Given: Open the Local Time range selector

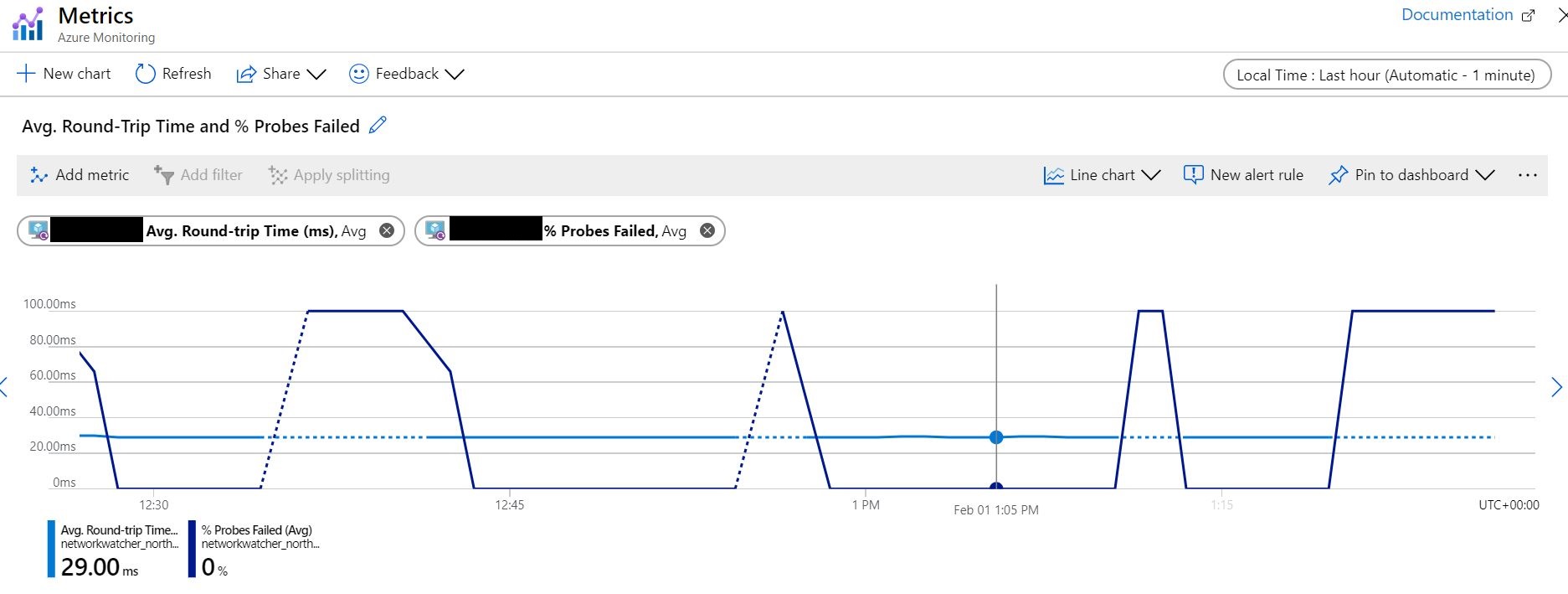Looking at the screenshot, I should 1387,75.
